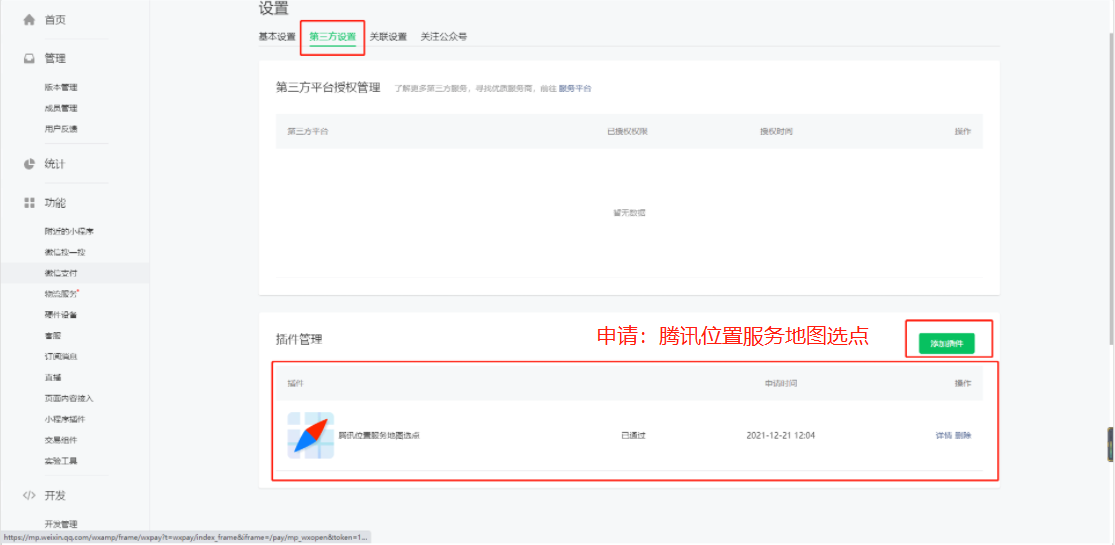Viewport: 1115px width, 545px height.
Task: Click the 已授权权限 column header
Action: pos(627,132)
